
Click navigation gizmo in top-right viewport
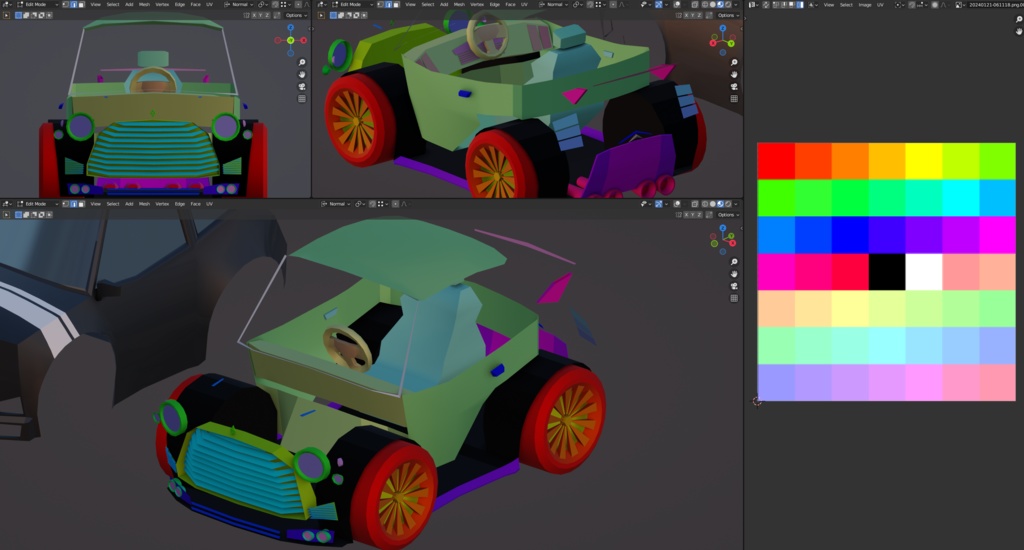723,40
